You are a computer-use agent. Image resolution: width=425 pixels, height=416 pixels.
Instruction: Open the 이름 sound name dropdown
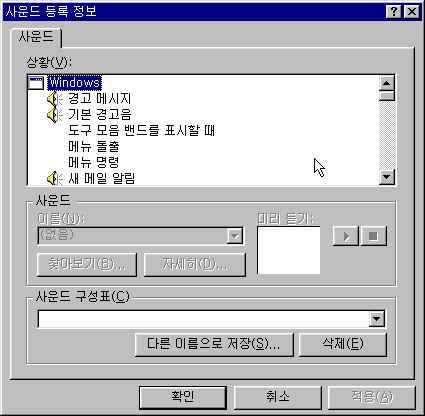coord(235,236)
